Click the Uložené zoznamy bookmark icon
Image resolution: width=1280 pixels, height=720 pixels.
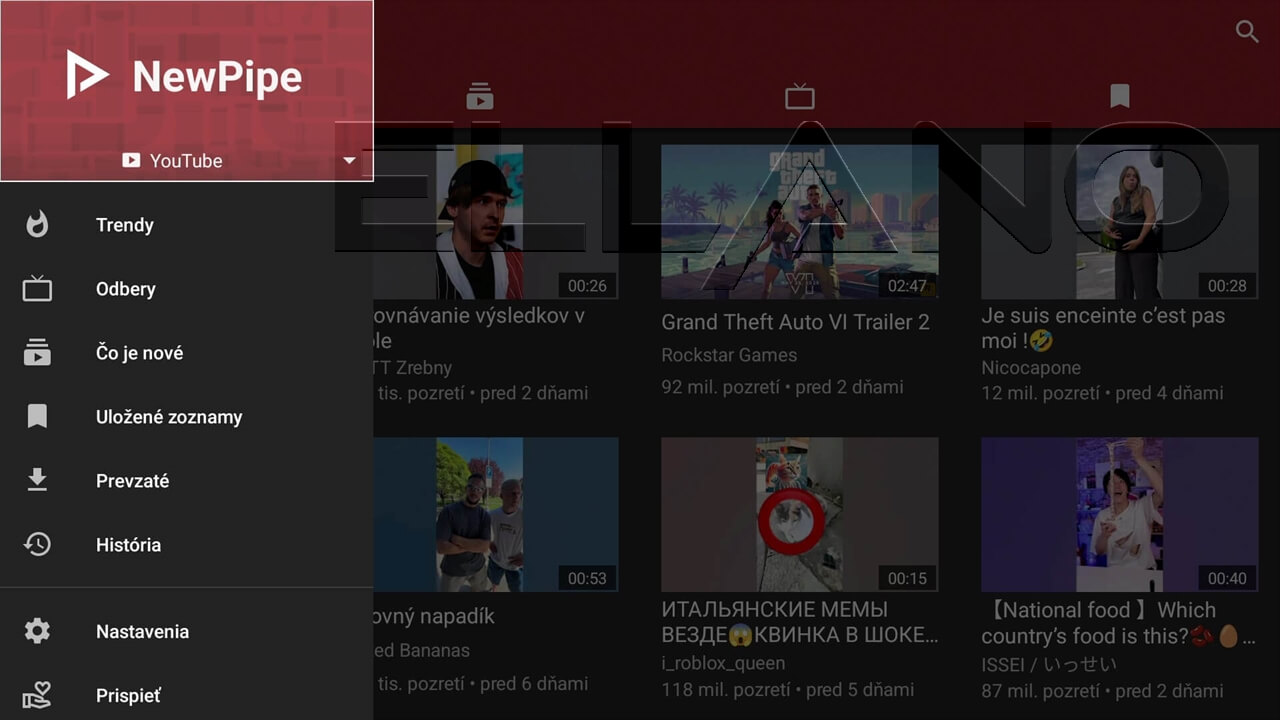(x=37, y=416)
